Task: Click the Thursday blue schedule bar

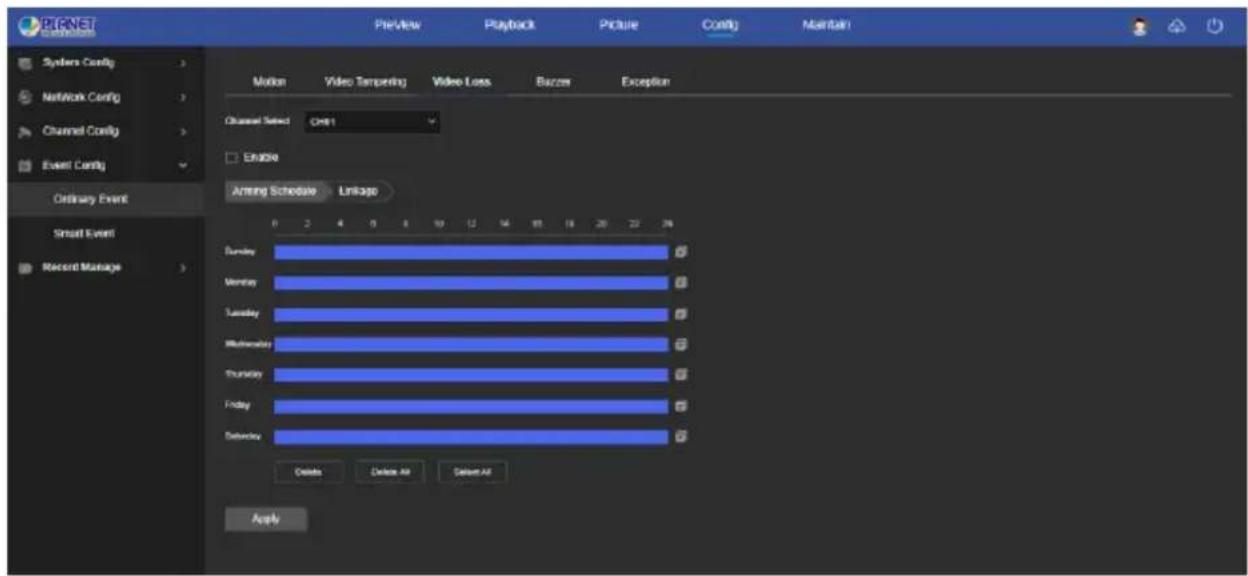Action: click(471, 375)
